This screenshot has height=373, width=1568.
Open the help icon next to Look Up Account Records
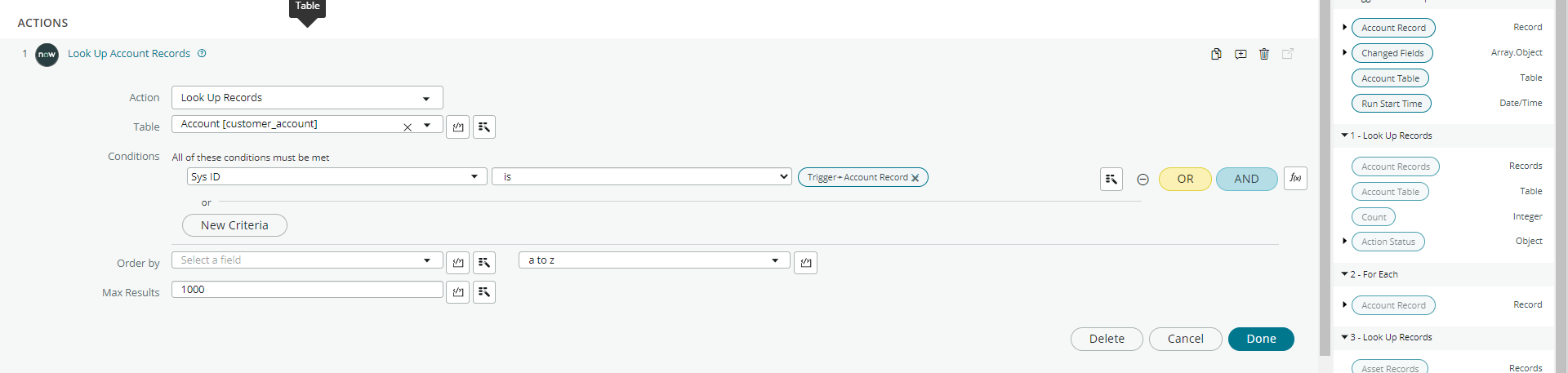202,53
